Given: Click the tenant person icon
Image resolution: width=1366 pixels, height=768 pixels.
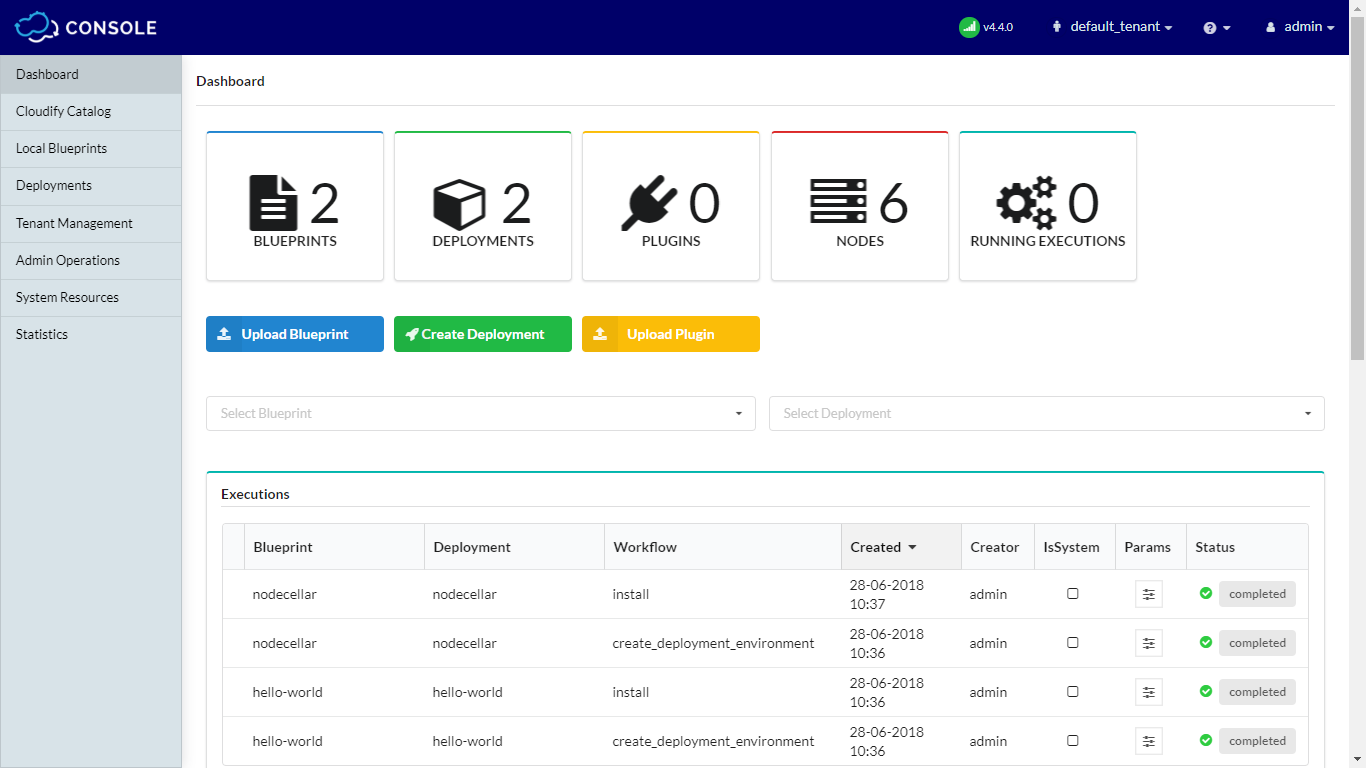Looking at the screenshot, I should click(1057, 27).
